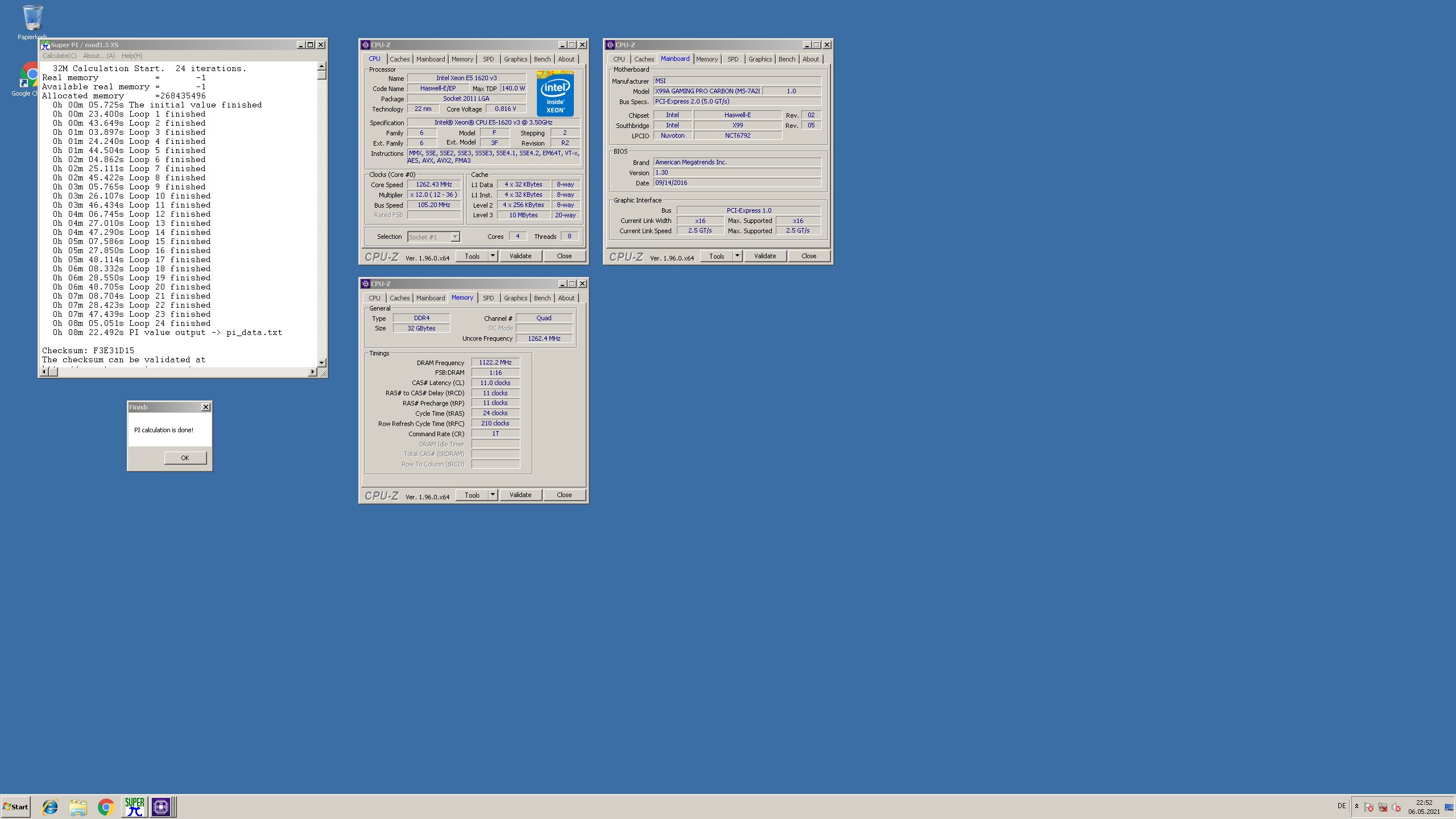Open Help(H) menu in Super PI
The image size is (1456, 819).
(x=132, y=56)
